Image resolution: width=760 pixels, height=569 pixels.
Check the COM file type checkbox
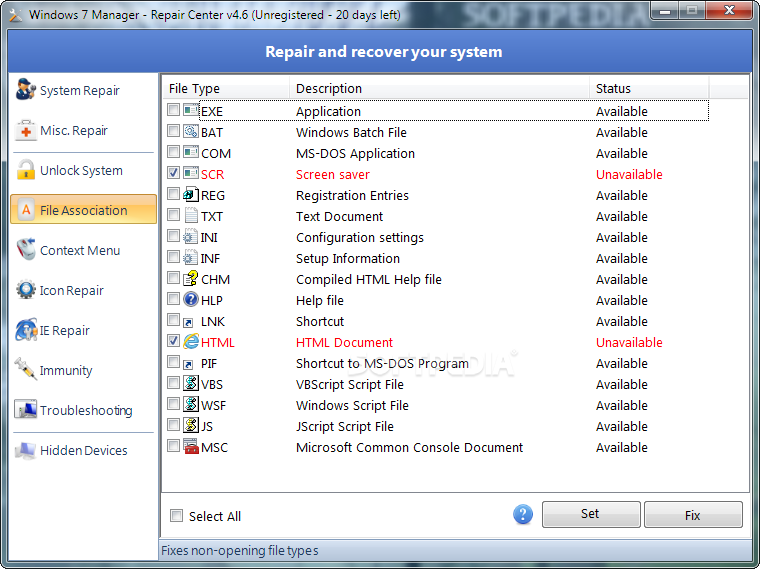173,152
